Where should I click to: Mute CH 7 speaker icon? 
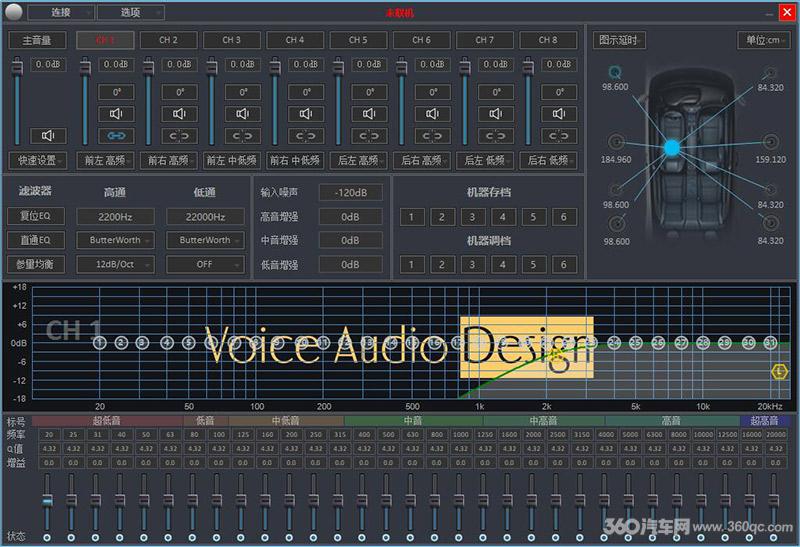click(495, 114)
